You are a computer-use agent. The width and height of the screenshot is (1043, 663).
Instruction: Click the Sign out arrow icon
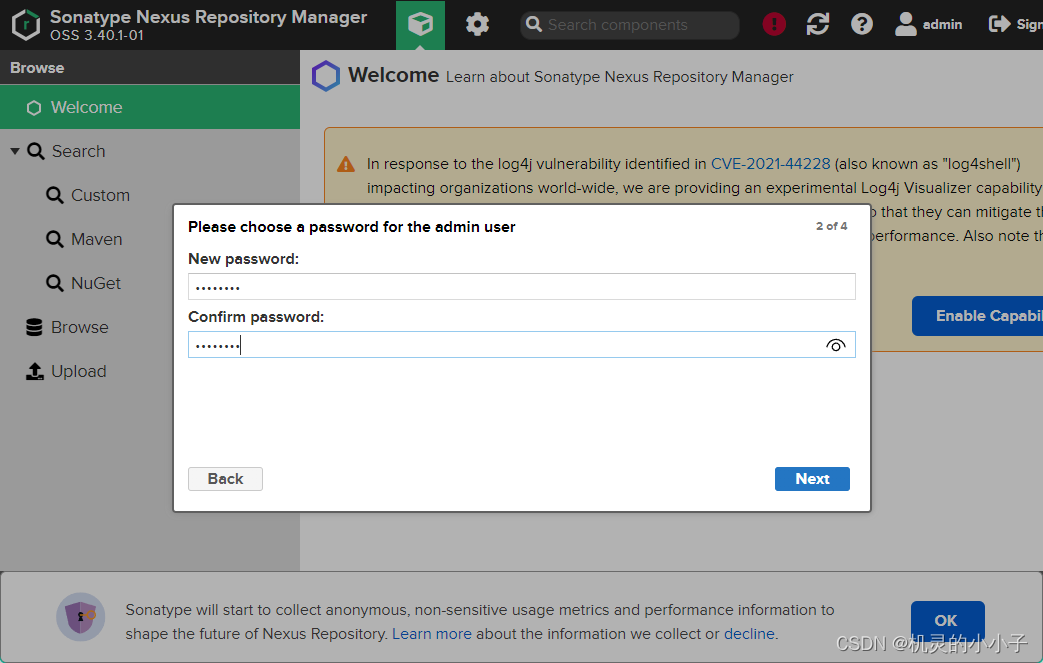tap(999, 25)
